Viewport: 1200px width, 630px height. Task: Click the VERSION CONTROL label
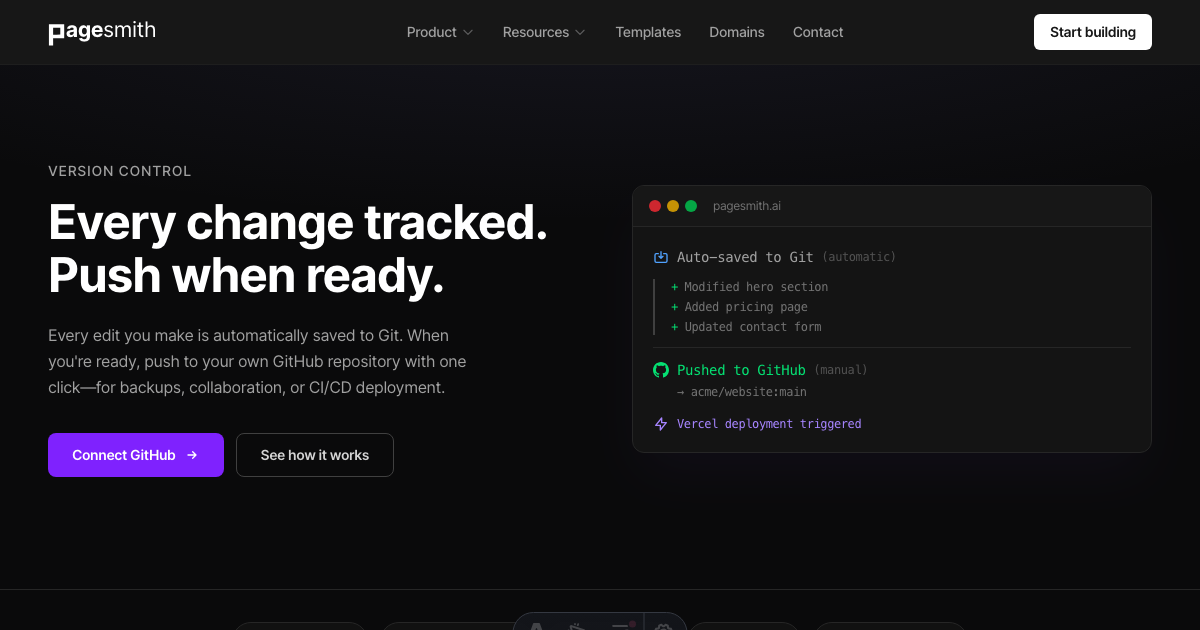(120, 171)
